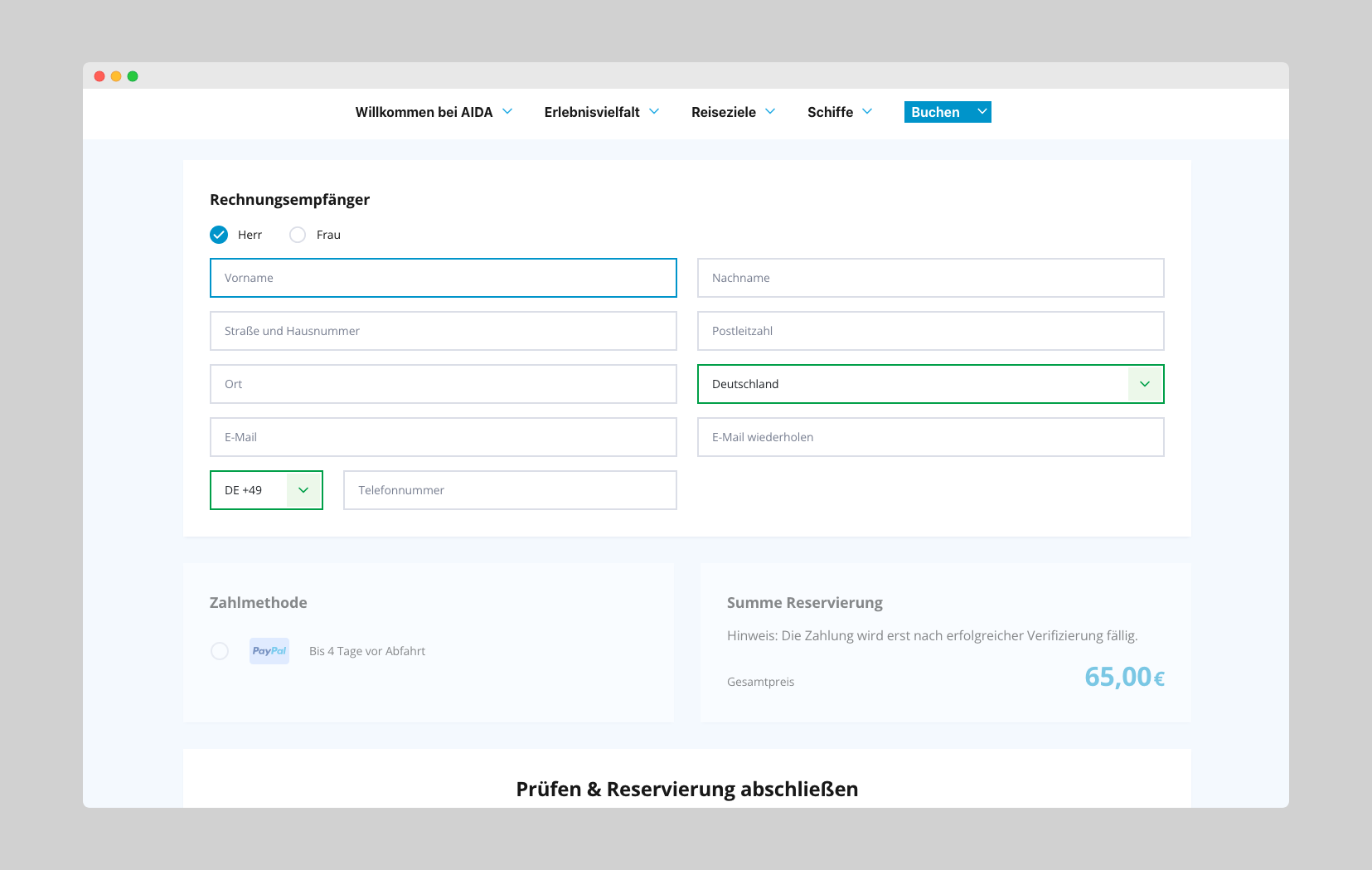Image resolution: width=1372 pixels, height=870 pixels.
Task: Focus the Vorname input field
Action: [444, 278]
